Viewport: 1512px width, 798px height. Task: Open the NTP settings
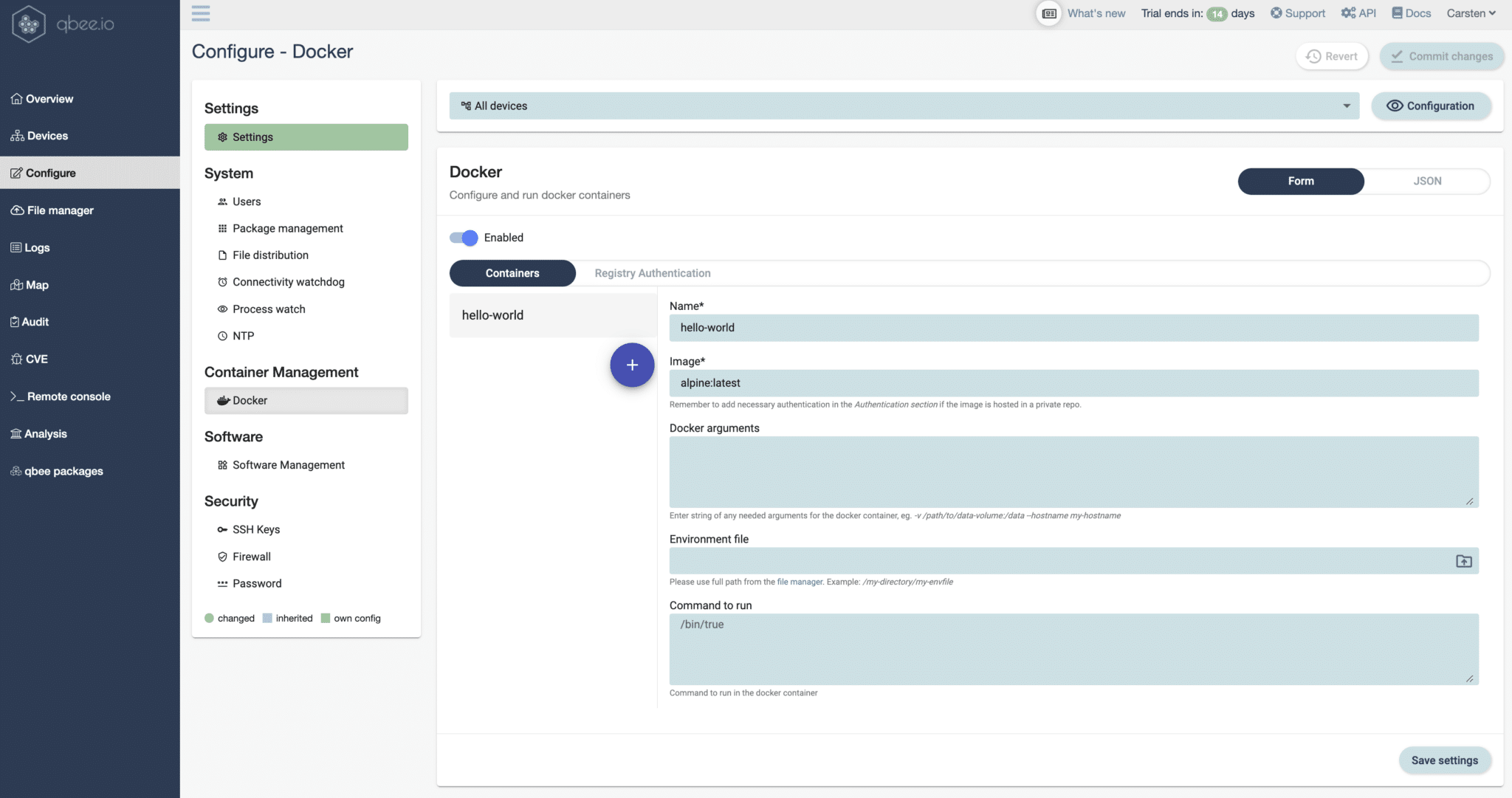[306, 336]
